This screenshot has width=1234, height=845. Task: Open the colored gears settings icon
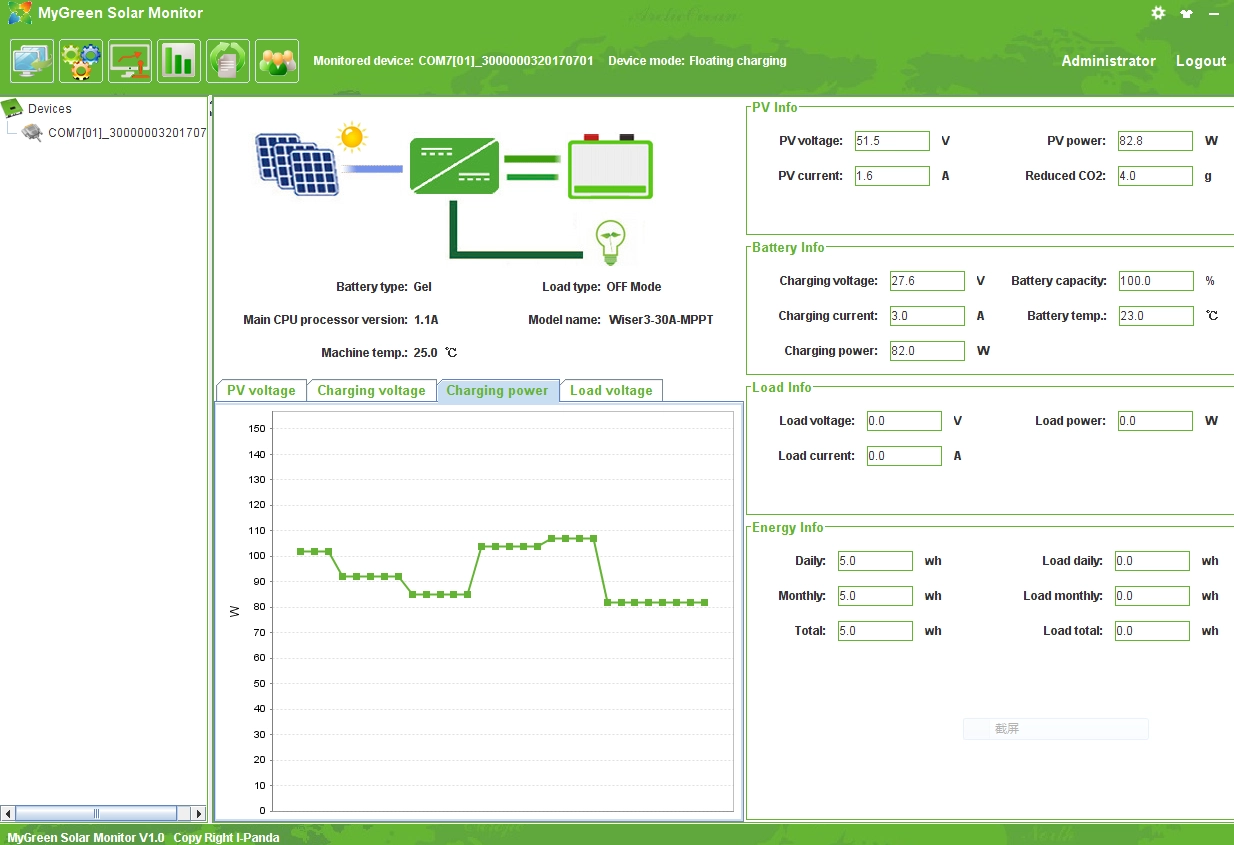click(81, 61)
